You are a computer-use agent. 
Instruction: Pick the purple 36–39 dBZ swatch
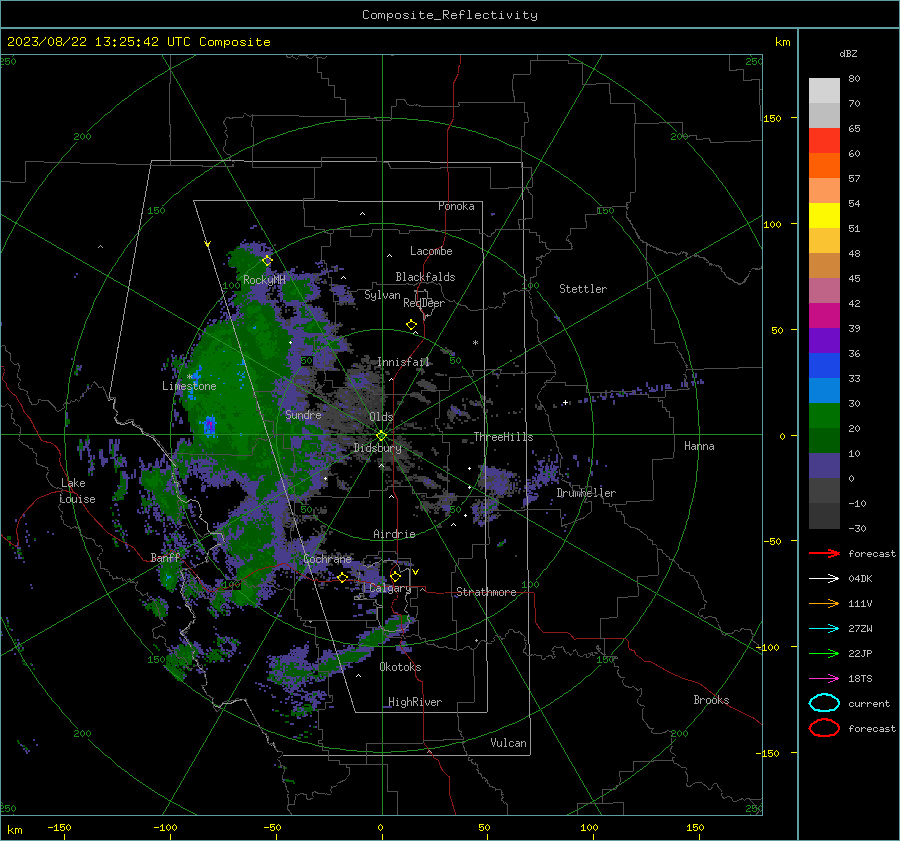coord(824,341)
